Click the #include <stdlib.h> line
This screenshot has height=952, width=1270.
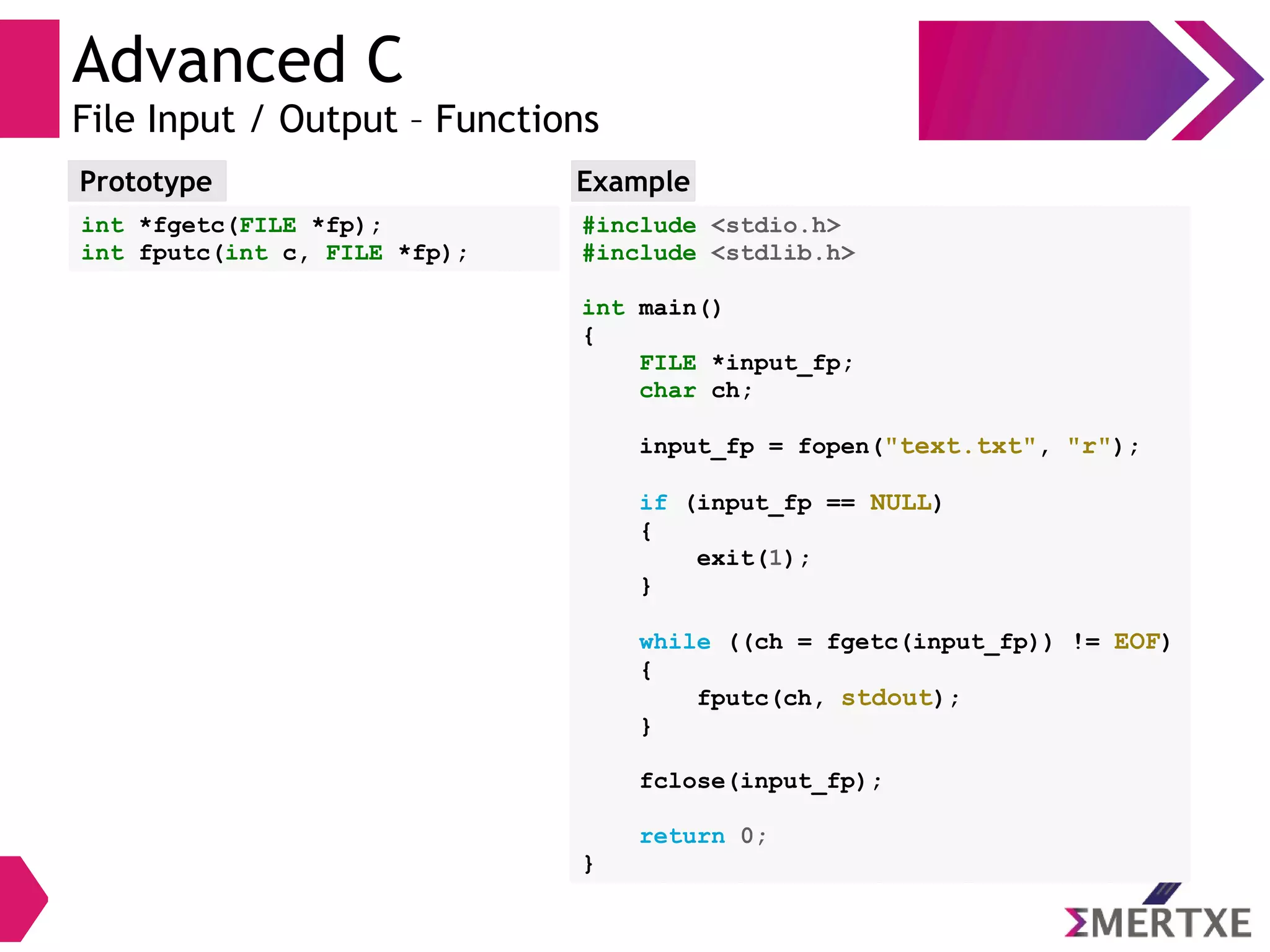[x=718, y=253]
